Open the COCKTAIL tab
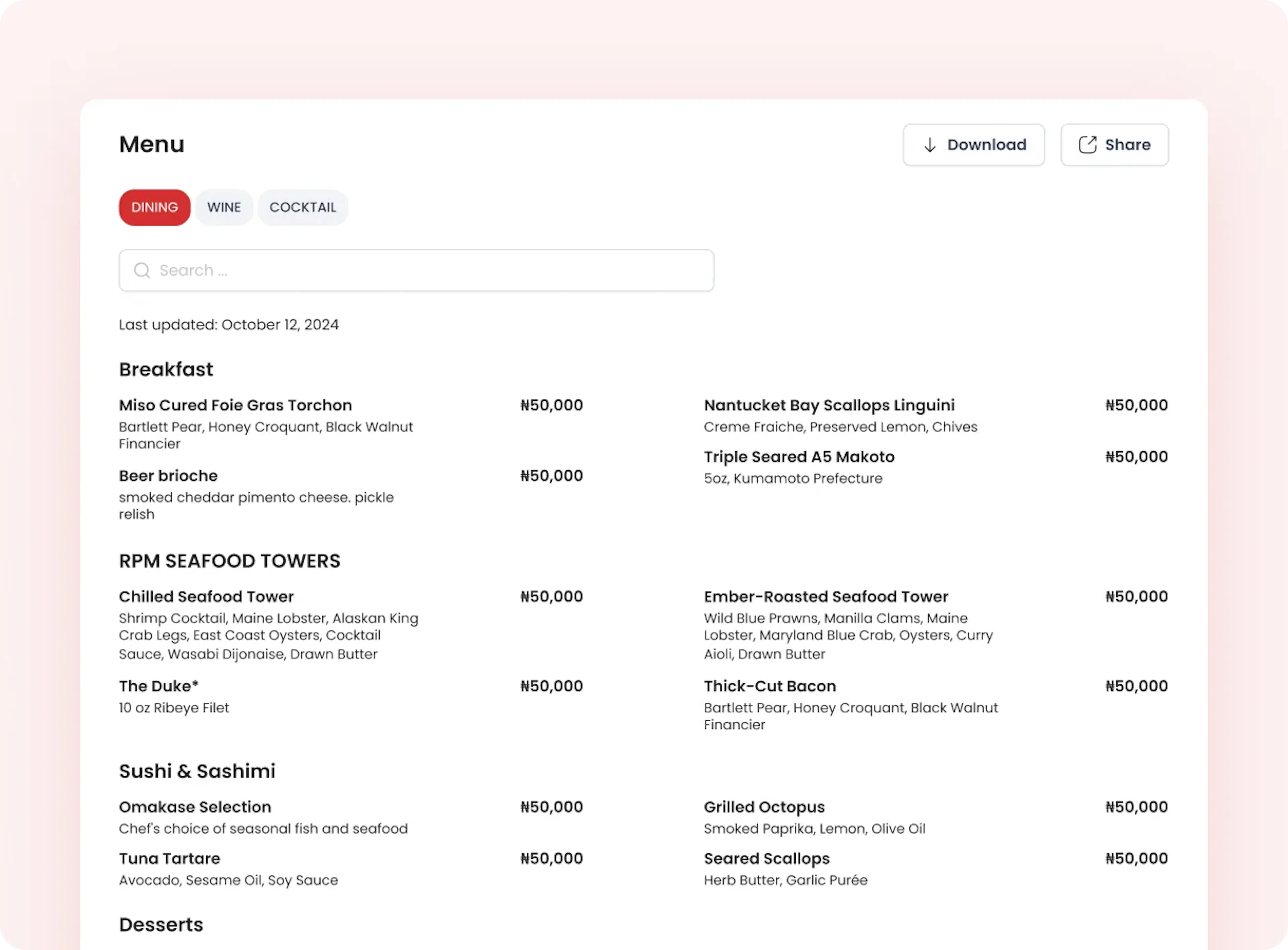 pos(303,208)
